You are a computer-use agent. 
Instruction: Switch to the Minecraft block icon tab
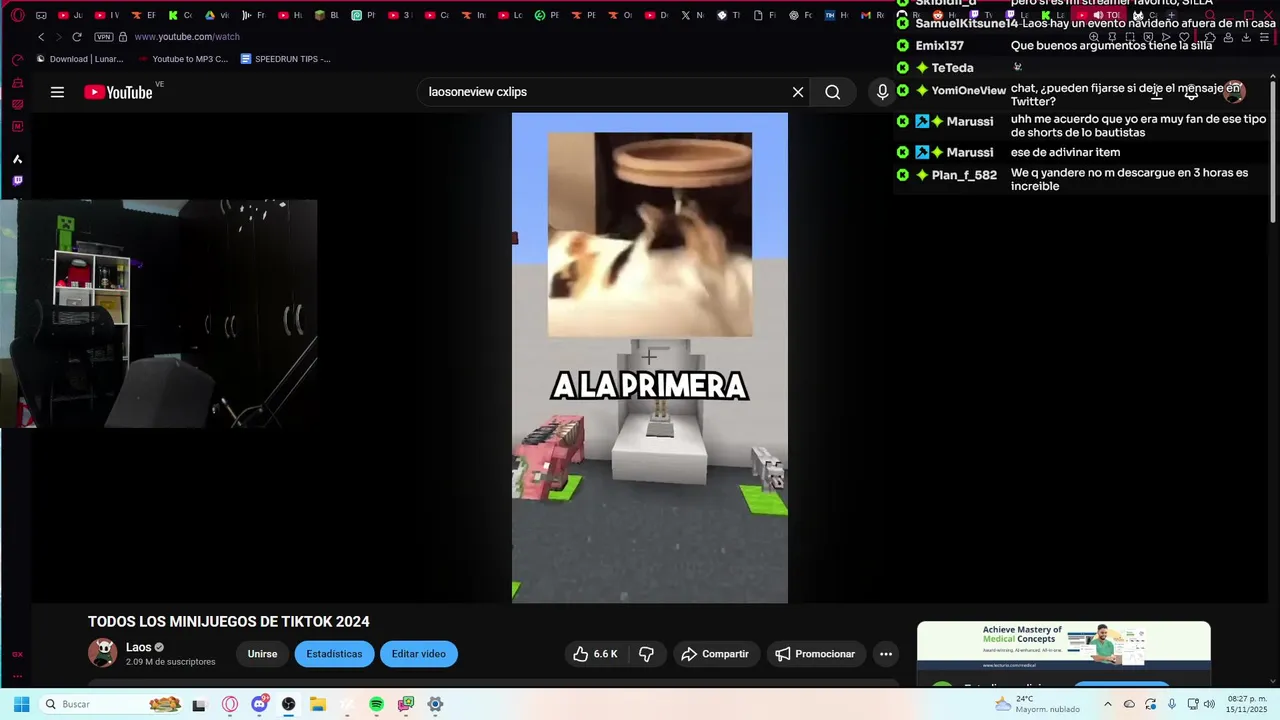click(326, 16)
